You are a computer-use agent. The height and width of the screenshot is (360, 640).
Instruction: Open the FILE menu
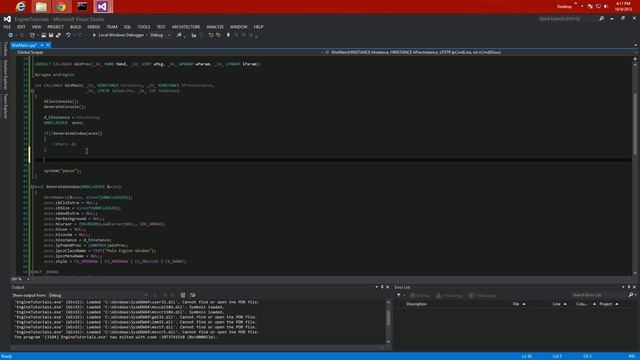coord(7,27)
